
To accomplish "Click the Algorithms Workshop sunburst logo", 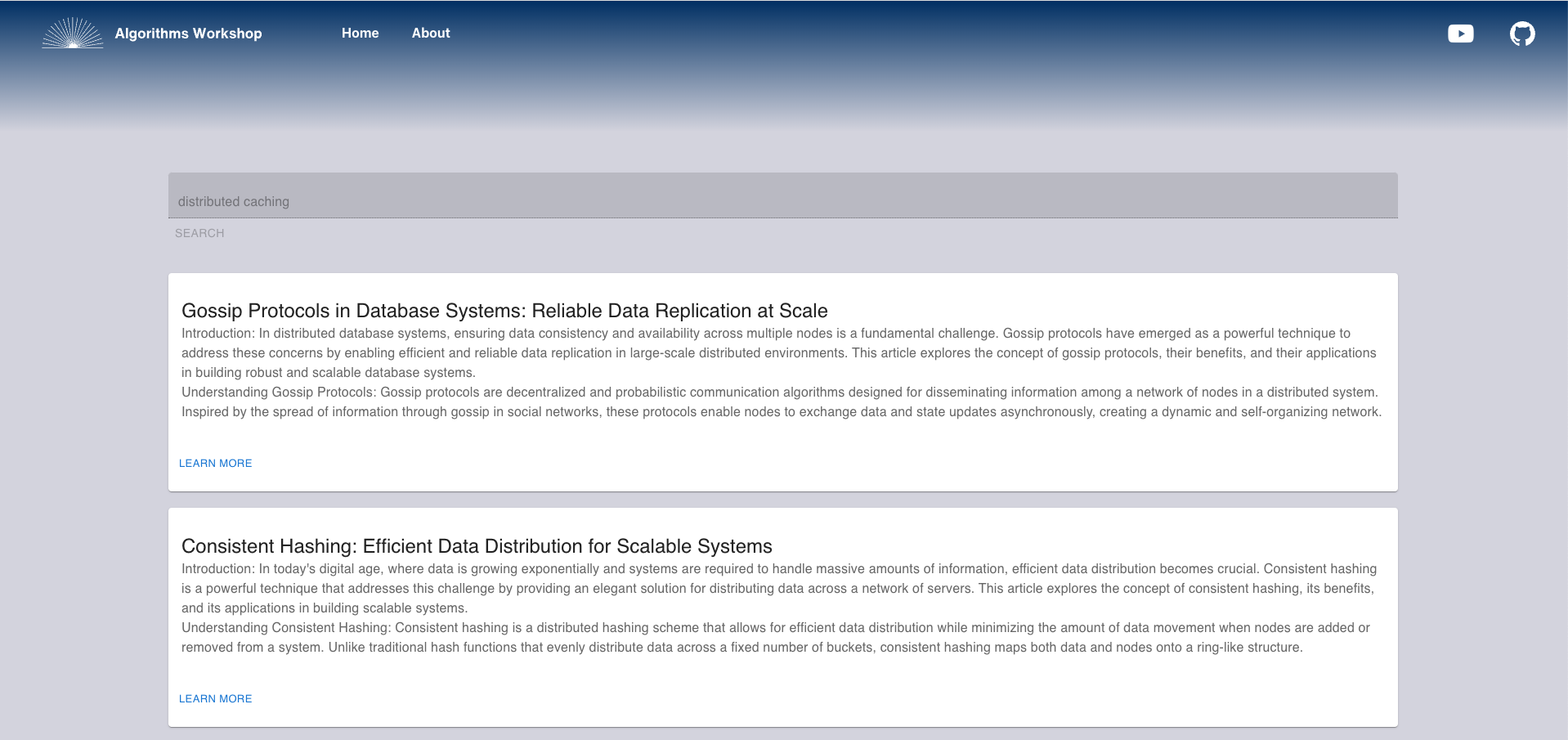I will (73, 33).
